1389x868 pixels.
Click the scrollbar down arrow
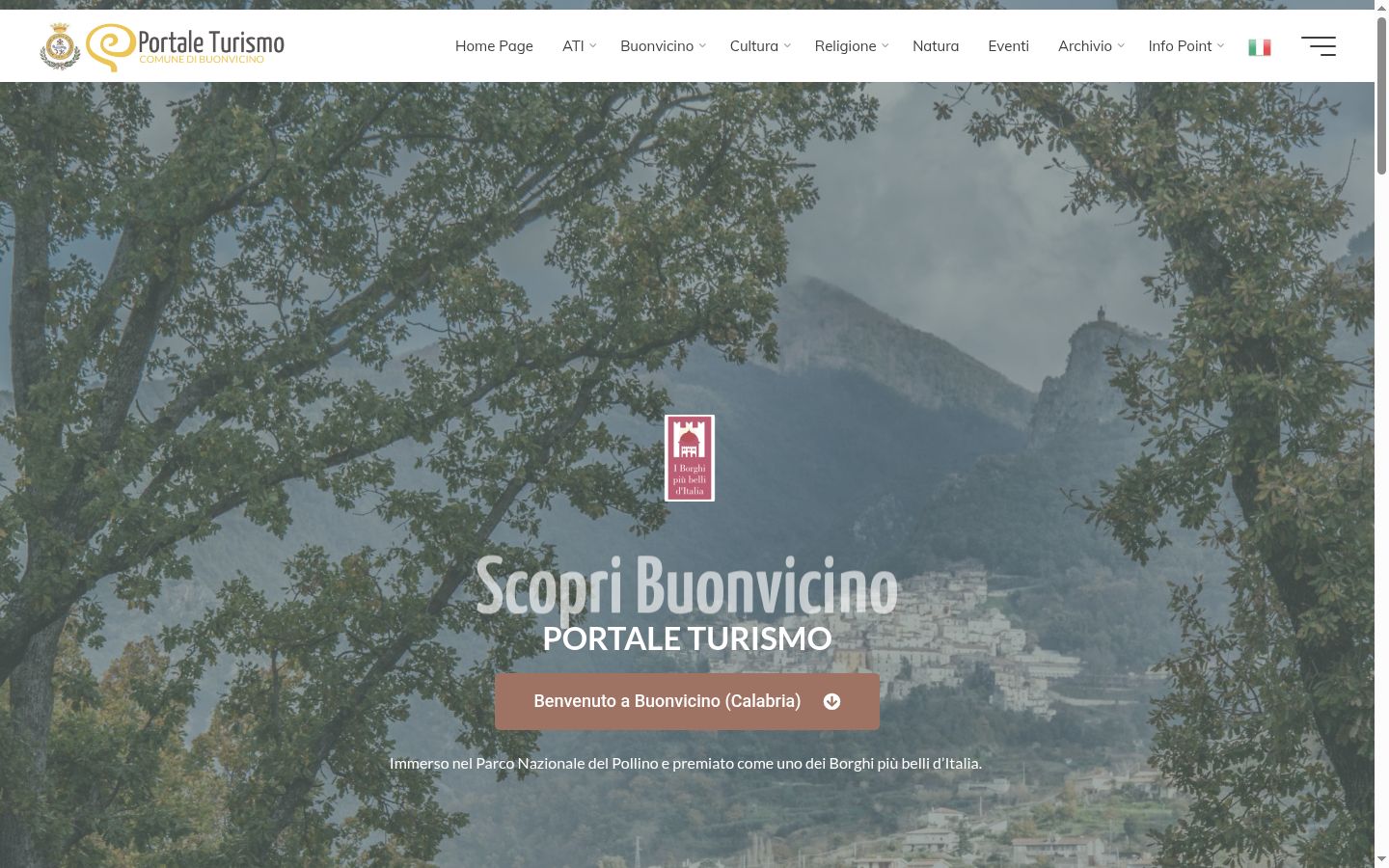[1381, 859]
